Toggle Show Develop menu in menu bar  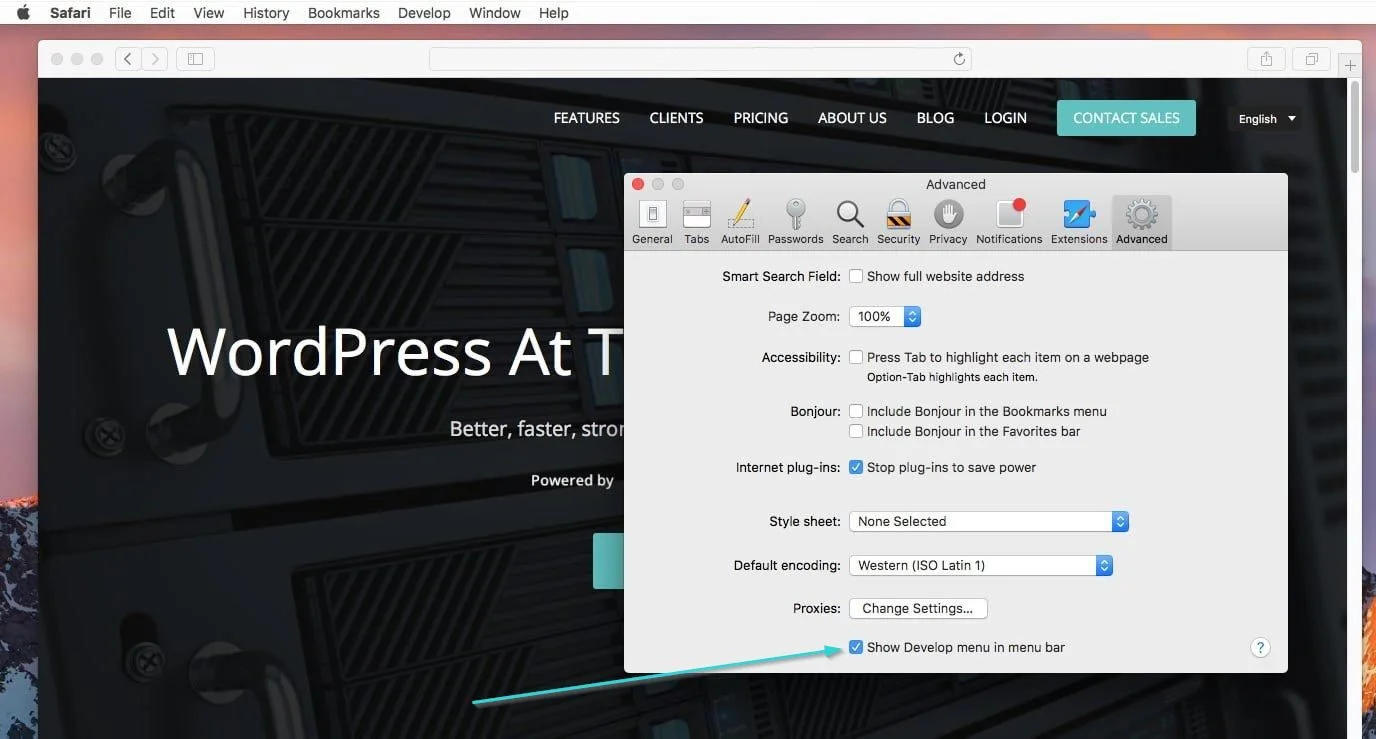pyautogui.click(x=856, y=647)
